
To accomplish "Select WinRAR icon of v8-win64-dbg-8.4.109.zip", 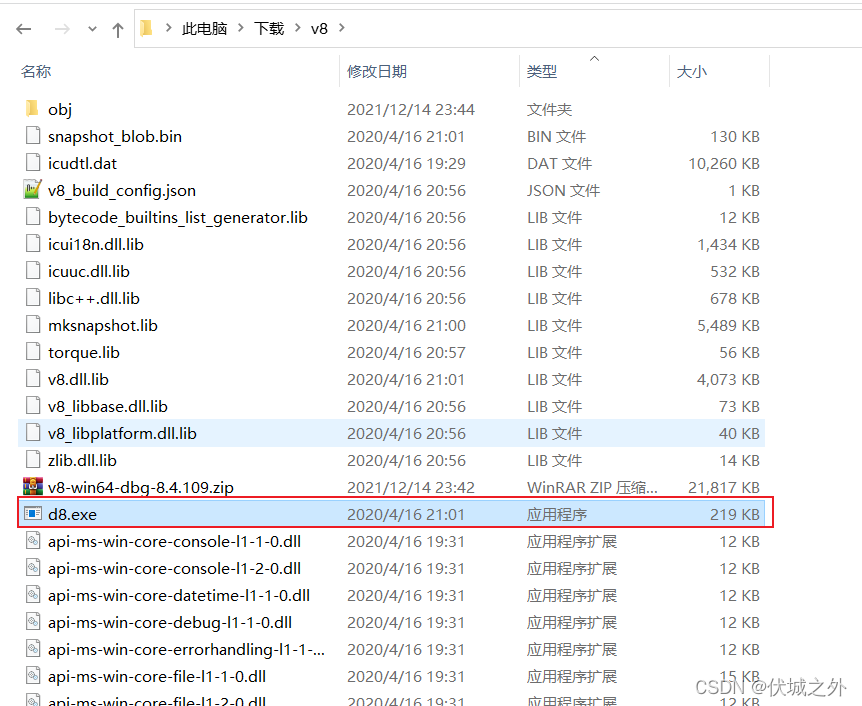I will click(x=33, y=486).
